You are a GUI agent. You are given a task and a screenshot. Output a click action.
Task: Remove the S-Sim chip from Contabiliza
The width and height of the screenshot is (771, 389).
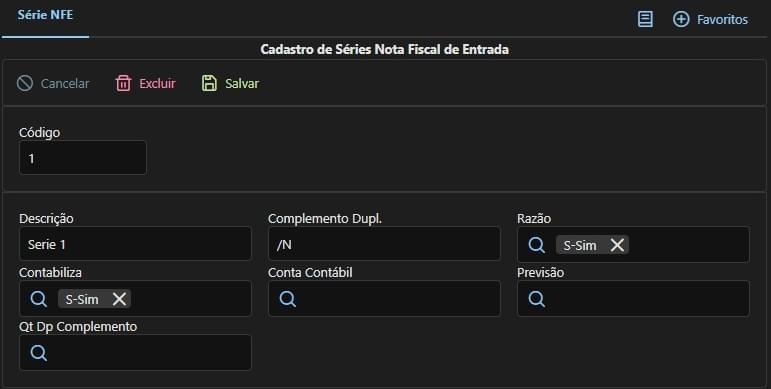[119, 299]
